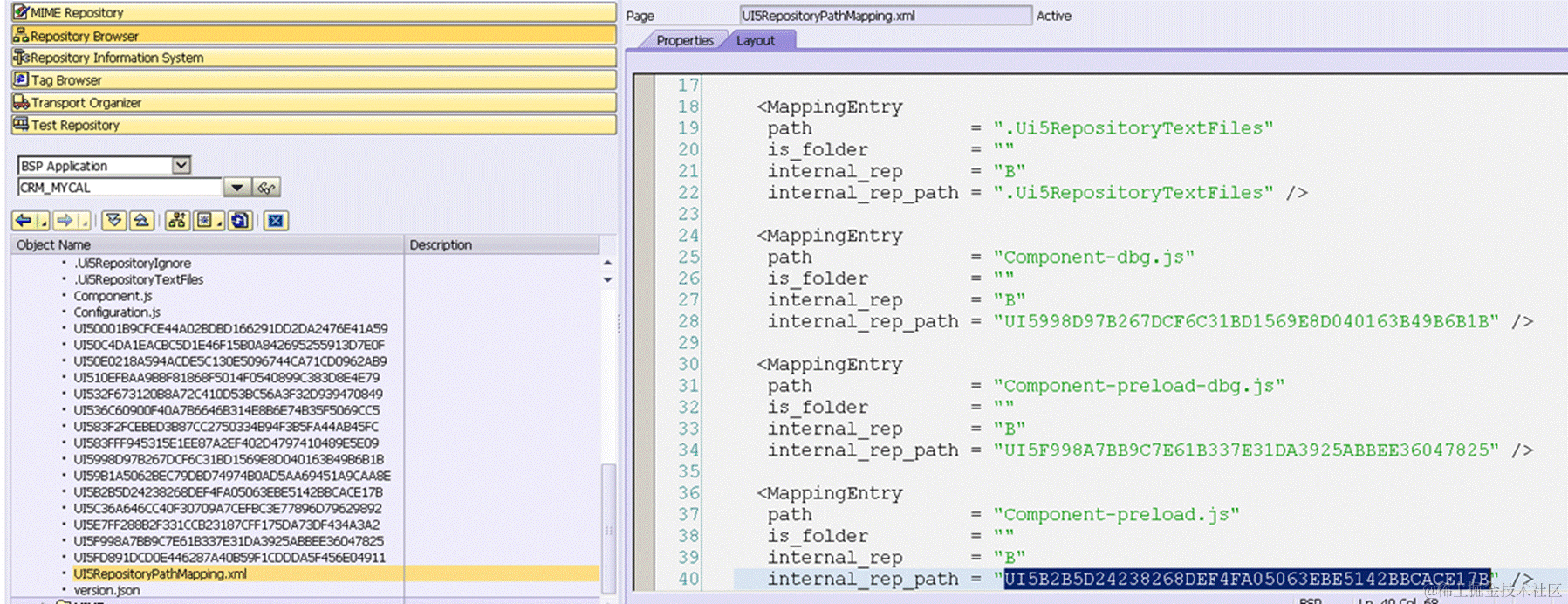Click the back navigation arrow icon
This screenshot has height=604, width=1568.
[24, 221]
